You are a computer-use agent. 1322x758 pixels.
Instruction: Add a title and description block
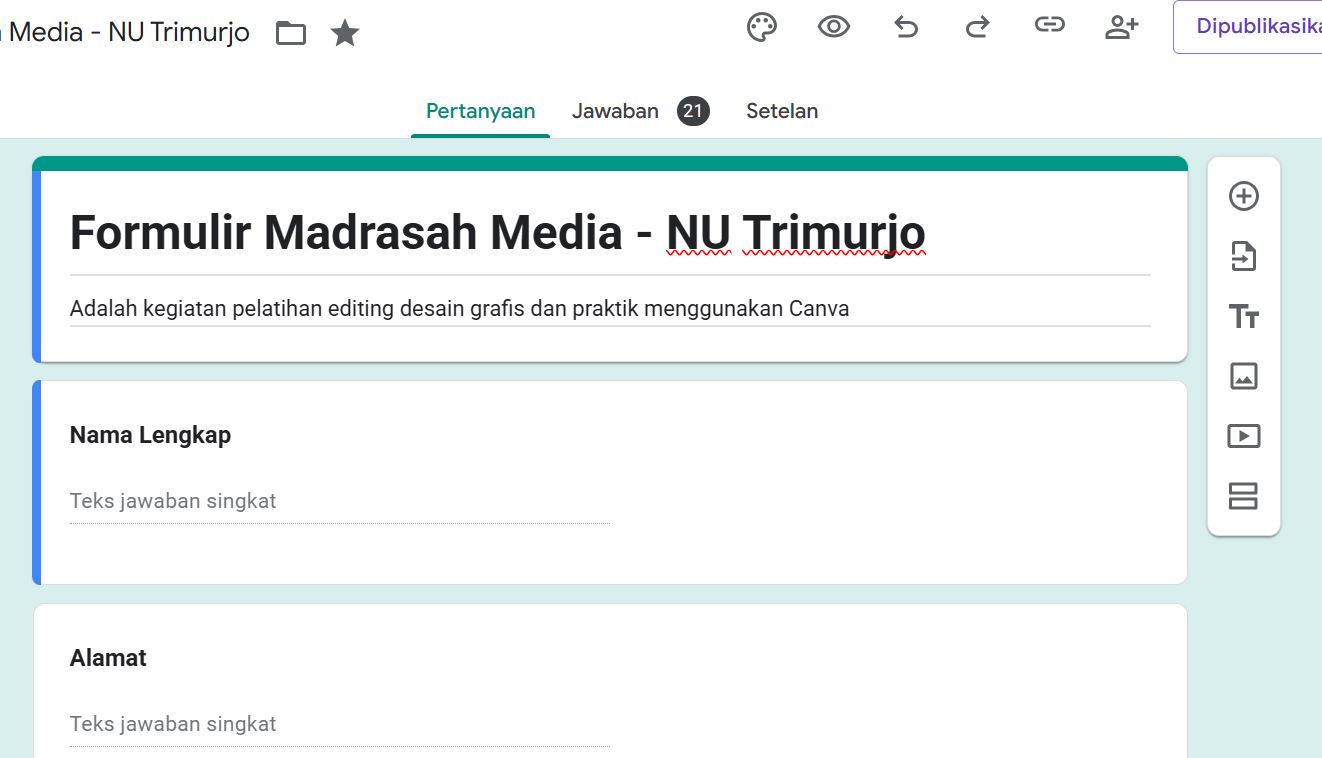pos(1245,316)
